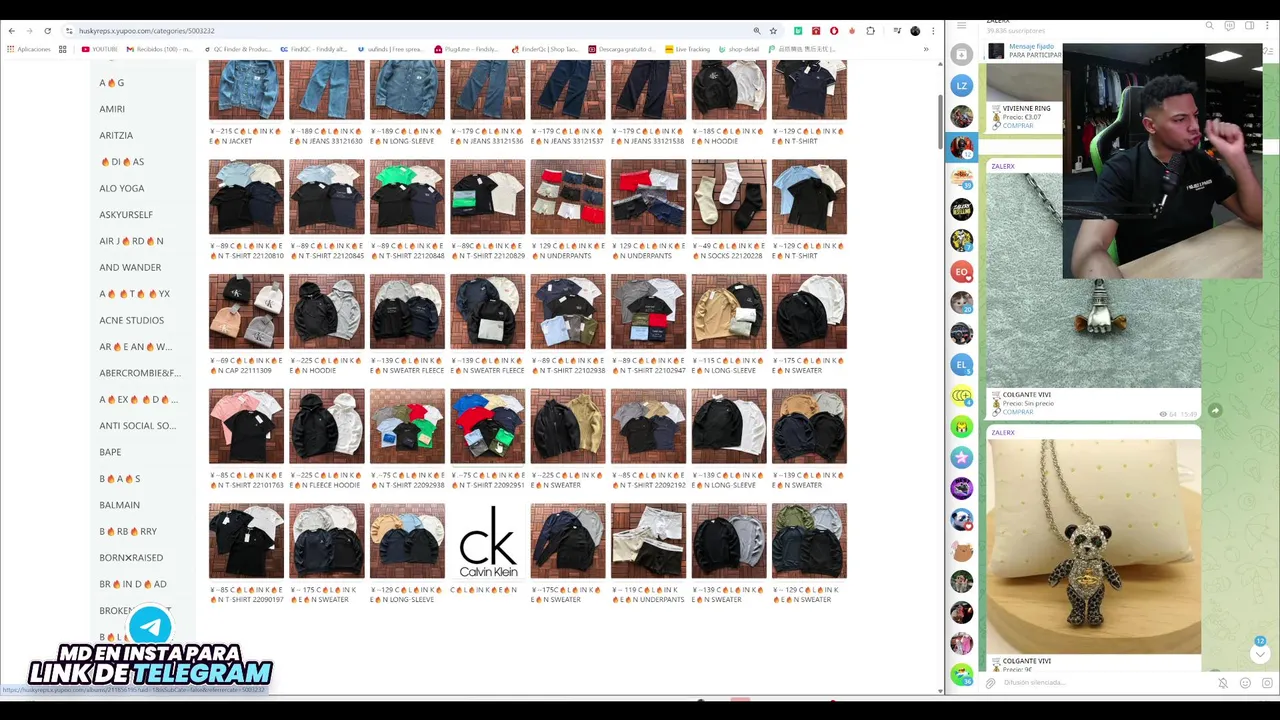1280x720 pixels.
Task: Select BALMAIN category
Action: coord(120,505)
